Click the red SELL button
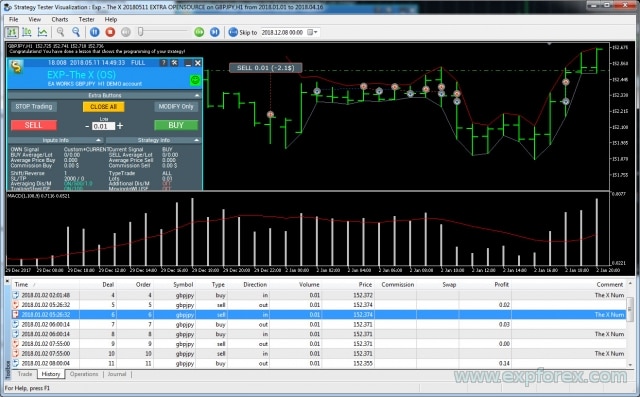640x397 pixels. tap(33, 125)
